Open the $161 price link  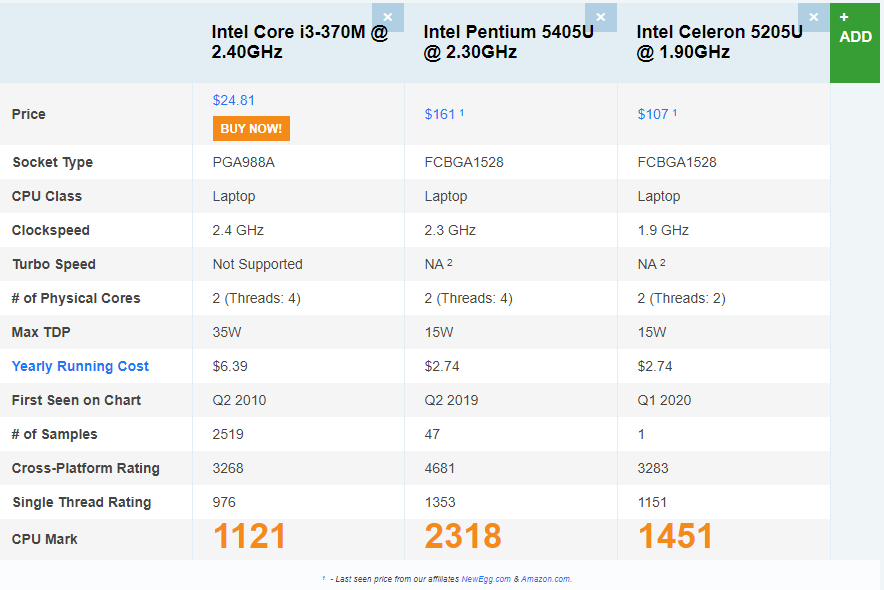tap(440, 114)
